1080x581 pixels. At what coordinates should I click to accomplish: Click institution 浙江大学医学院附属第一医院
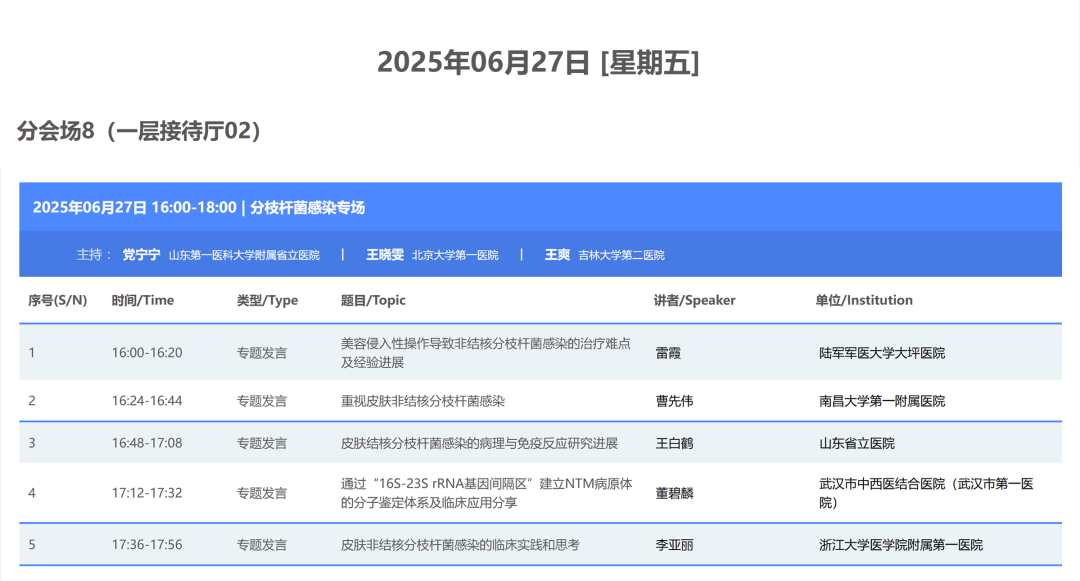click(900, 544)
